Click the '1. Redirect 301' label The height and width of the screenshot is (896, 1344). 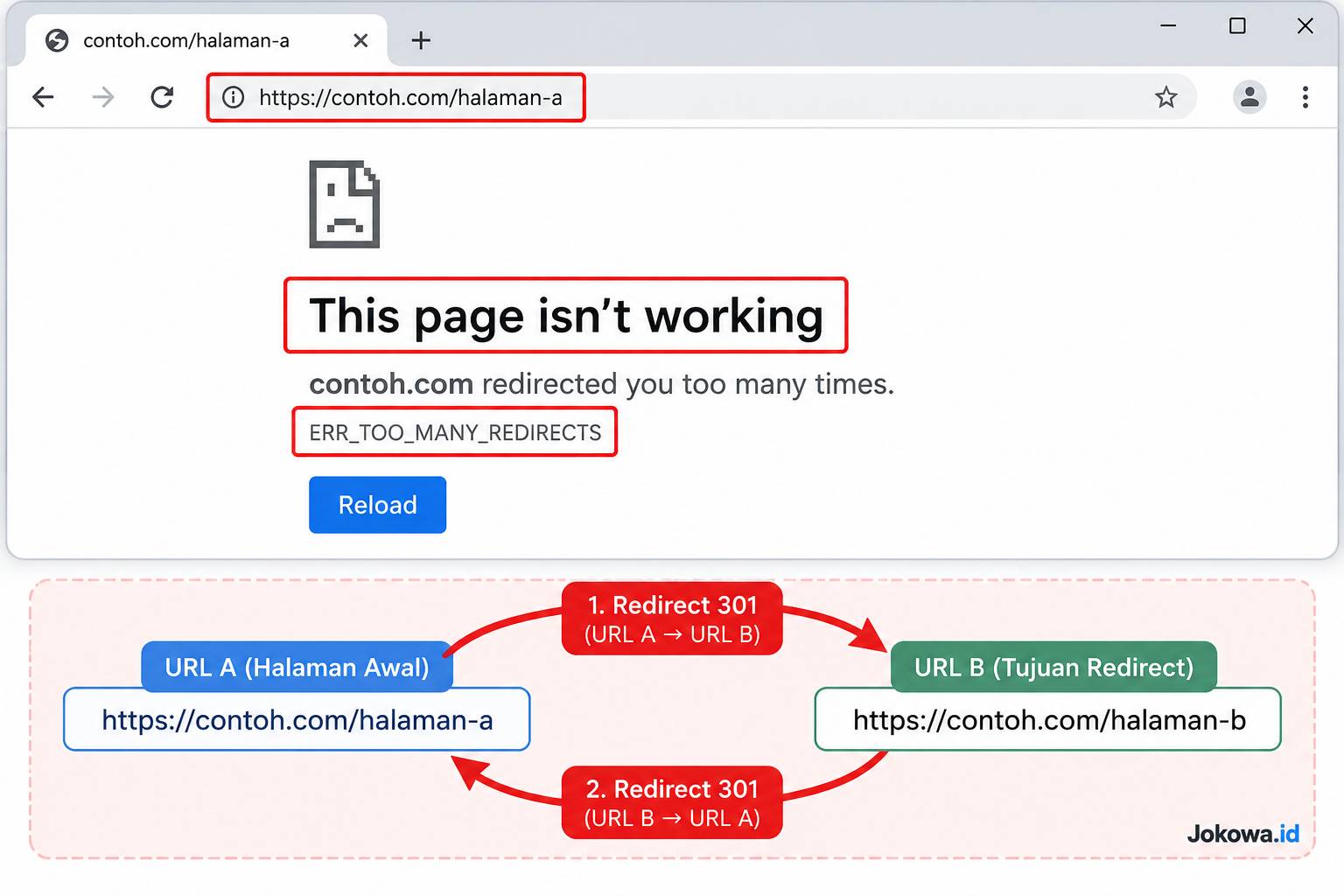pyautogui.click(x=672, y=619)
